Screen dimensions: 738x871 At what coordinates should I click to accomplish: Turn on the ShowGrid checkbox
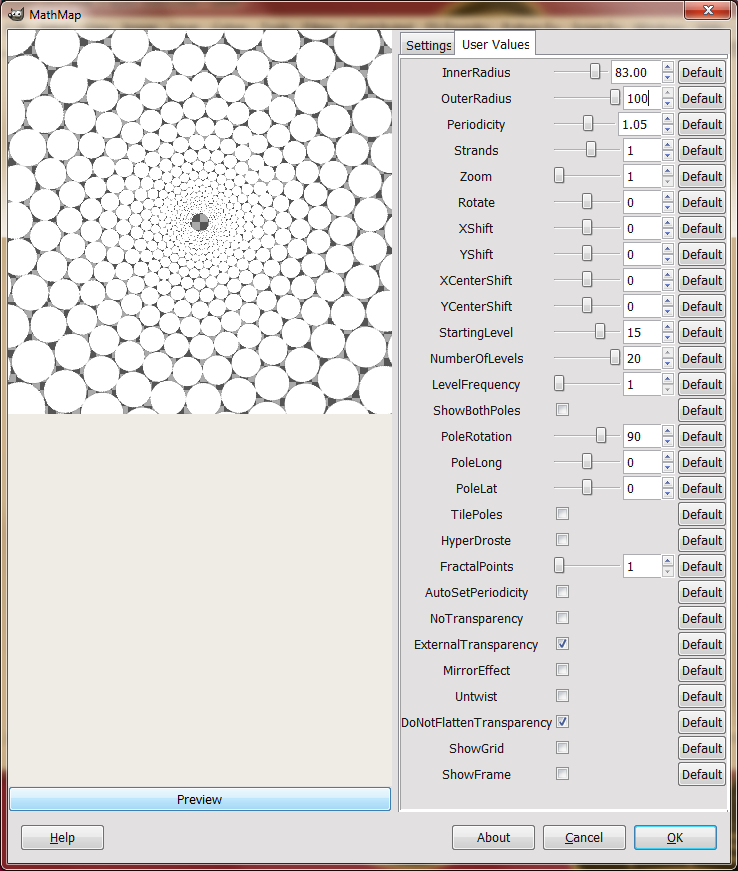[562, 748]
